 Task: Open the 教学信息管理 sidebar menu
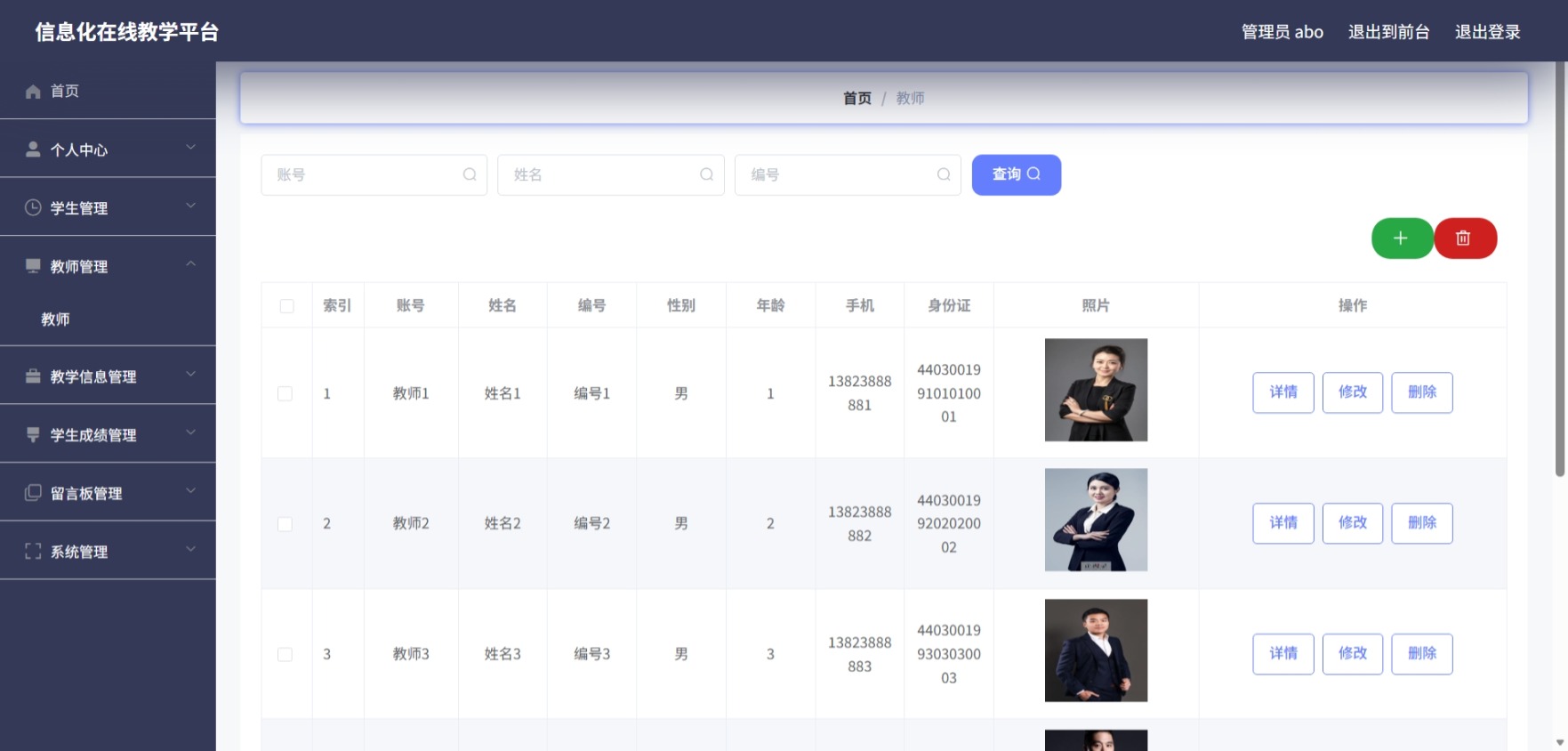(108, 376)
